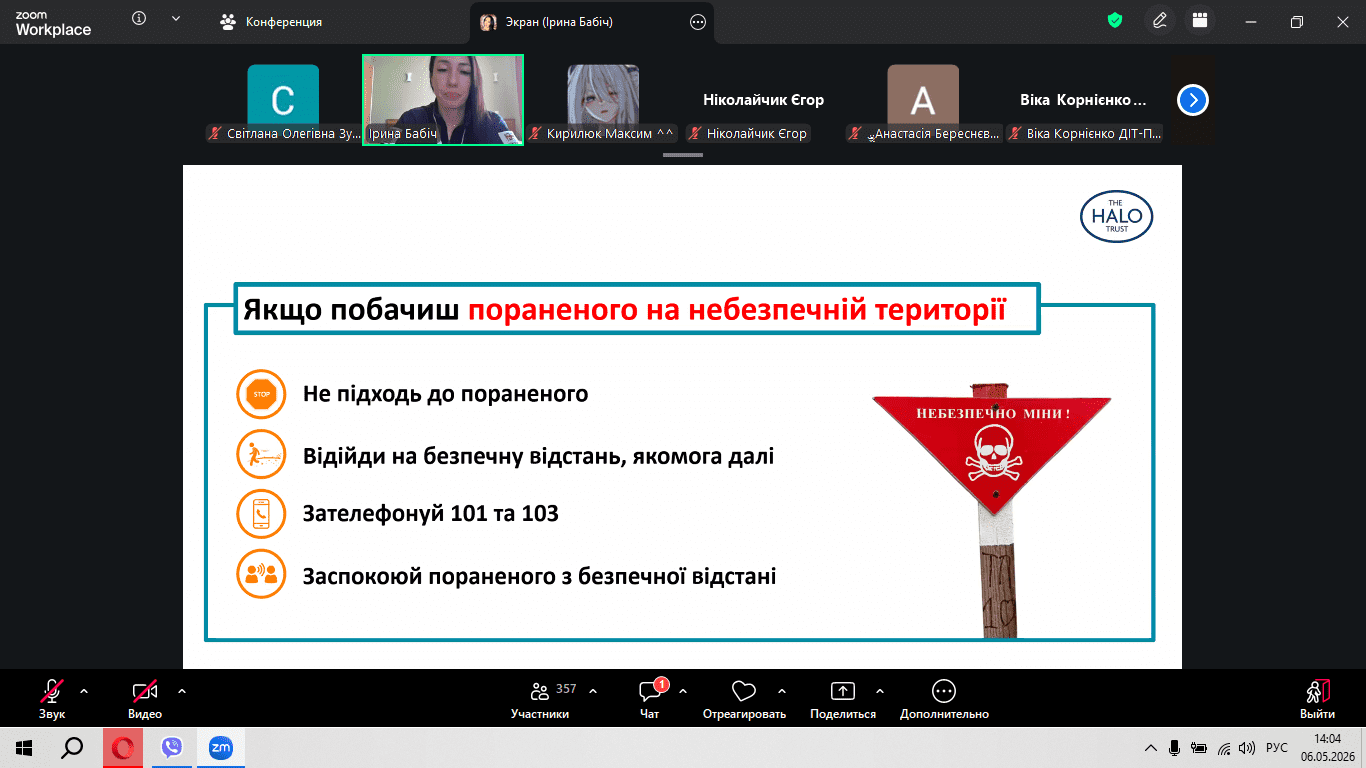
Task: Expand the share options arrow beside Поделиться
Action: point(880,690)
